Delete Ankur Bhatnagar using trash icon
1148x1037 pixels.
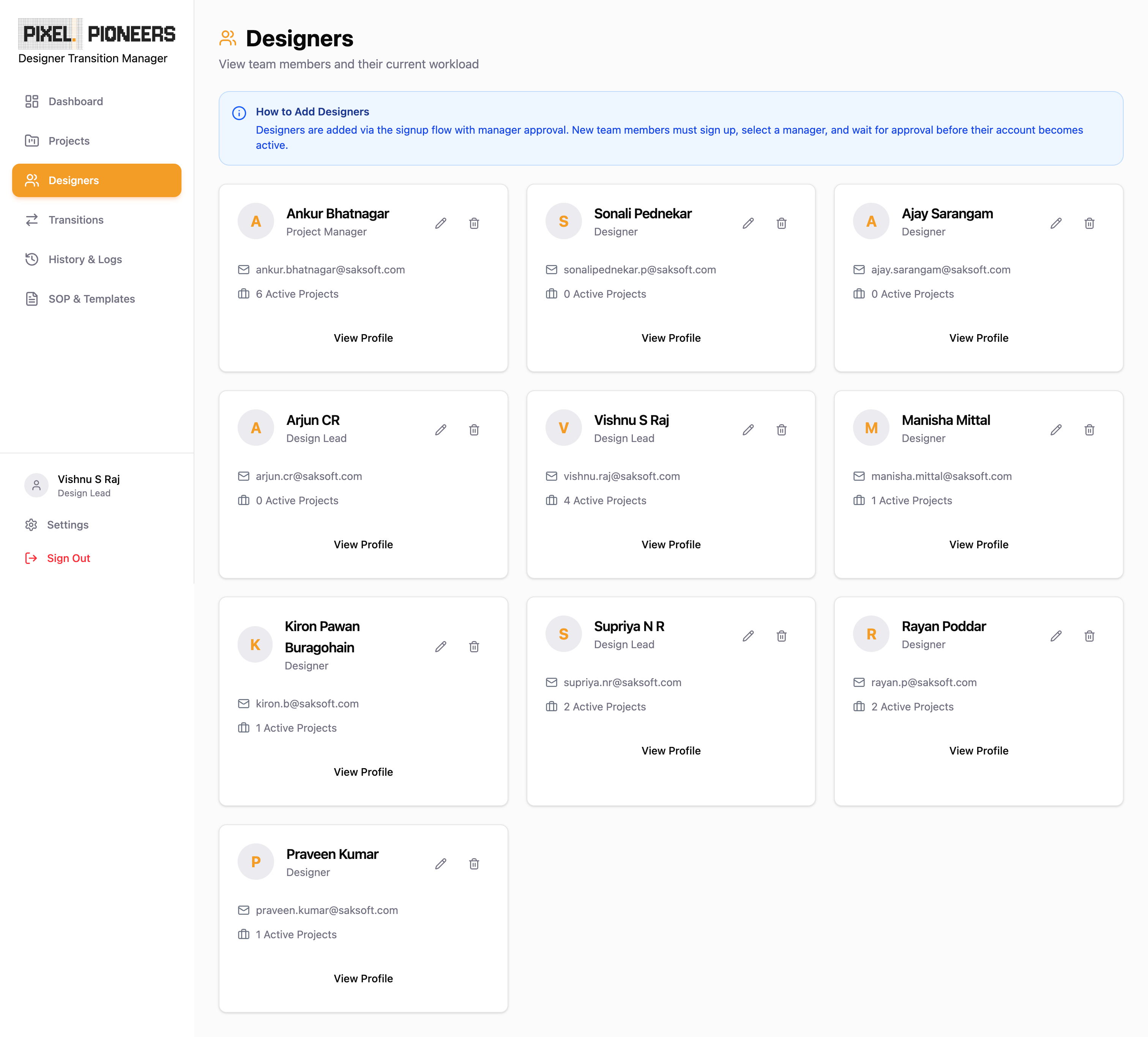pos(474,223)
